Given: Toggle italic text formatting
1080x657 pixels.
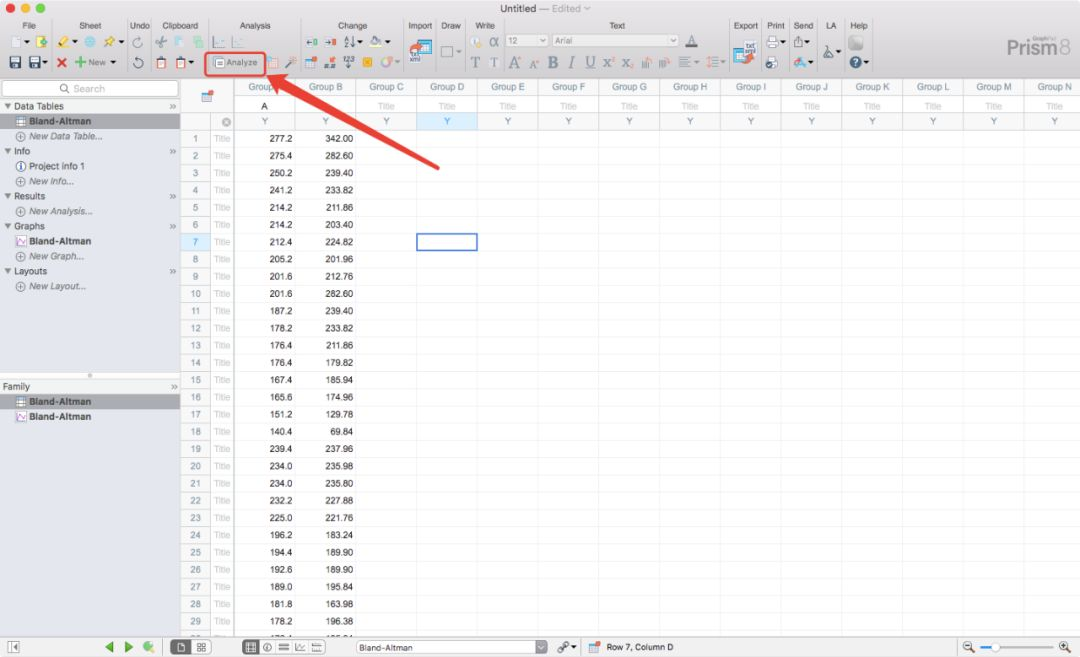Looking at the screenshot, I should [x=571, y=61].
